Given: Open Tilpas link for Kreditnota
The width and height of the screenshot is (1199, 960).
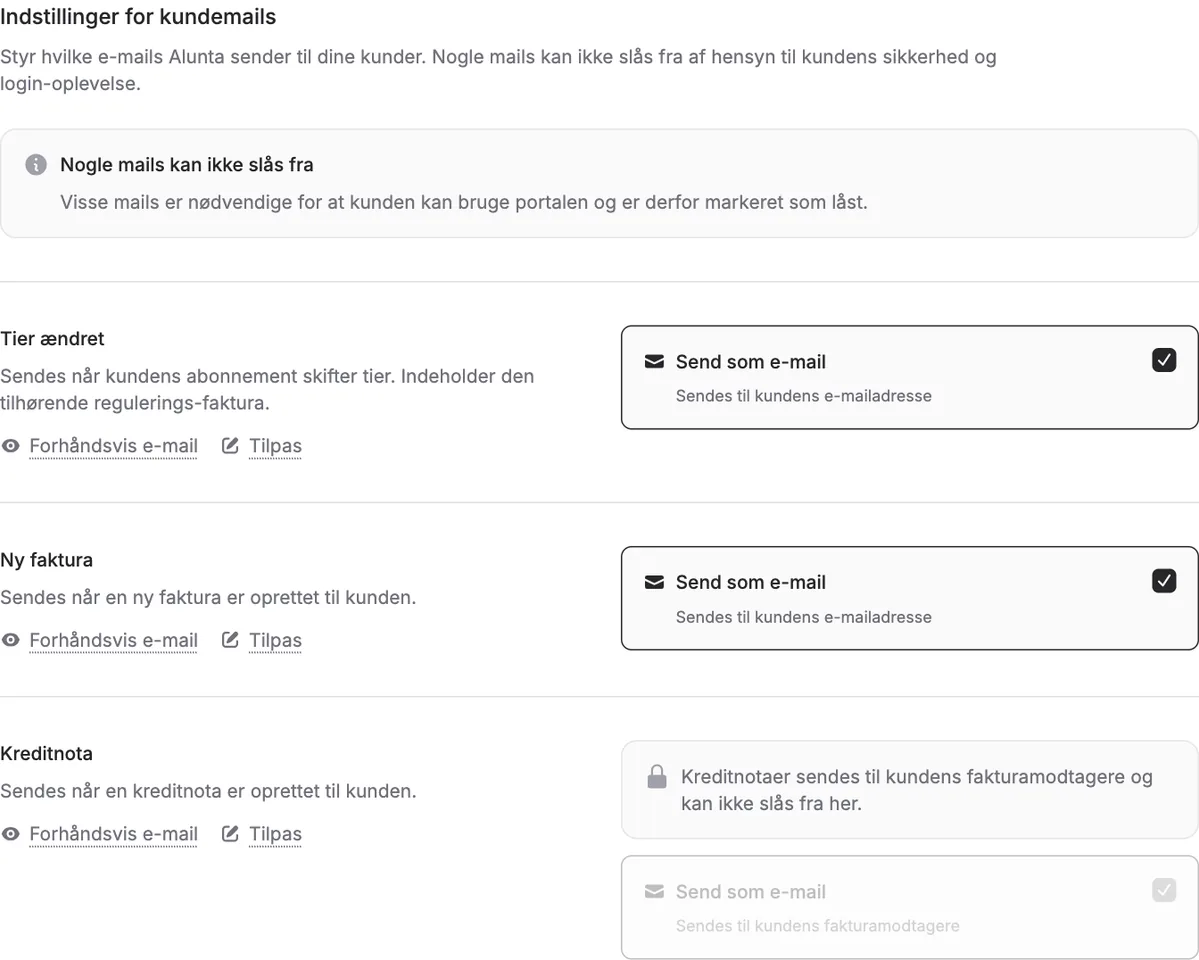Looking at the screenshot, I should pyautogui.click(x=275, y=834).
